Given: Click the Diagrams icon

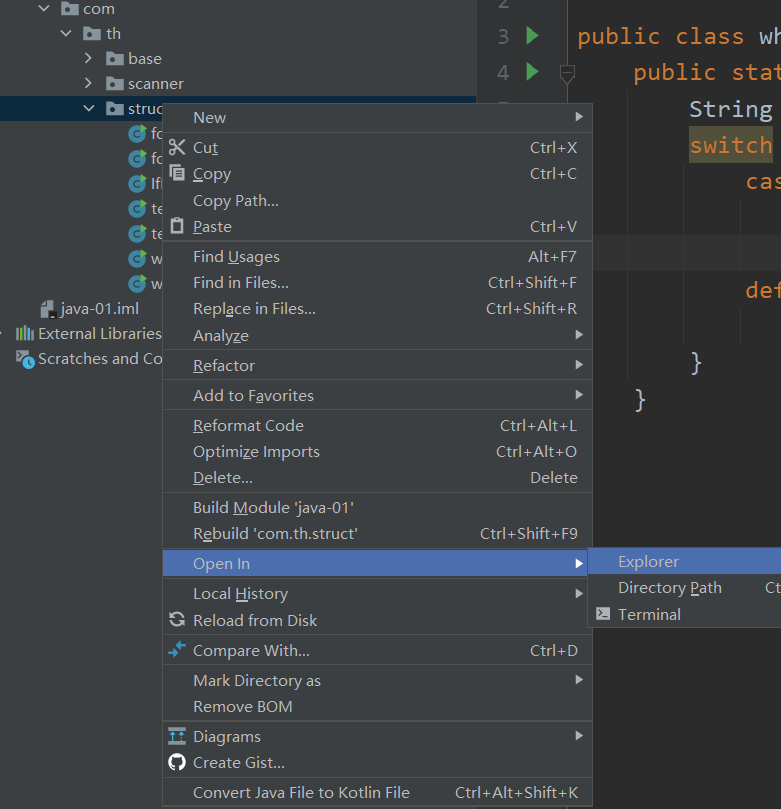Looking at the screenshot, I should 177,736.
